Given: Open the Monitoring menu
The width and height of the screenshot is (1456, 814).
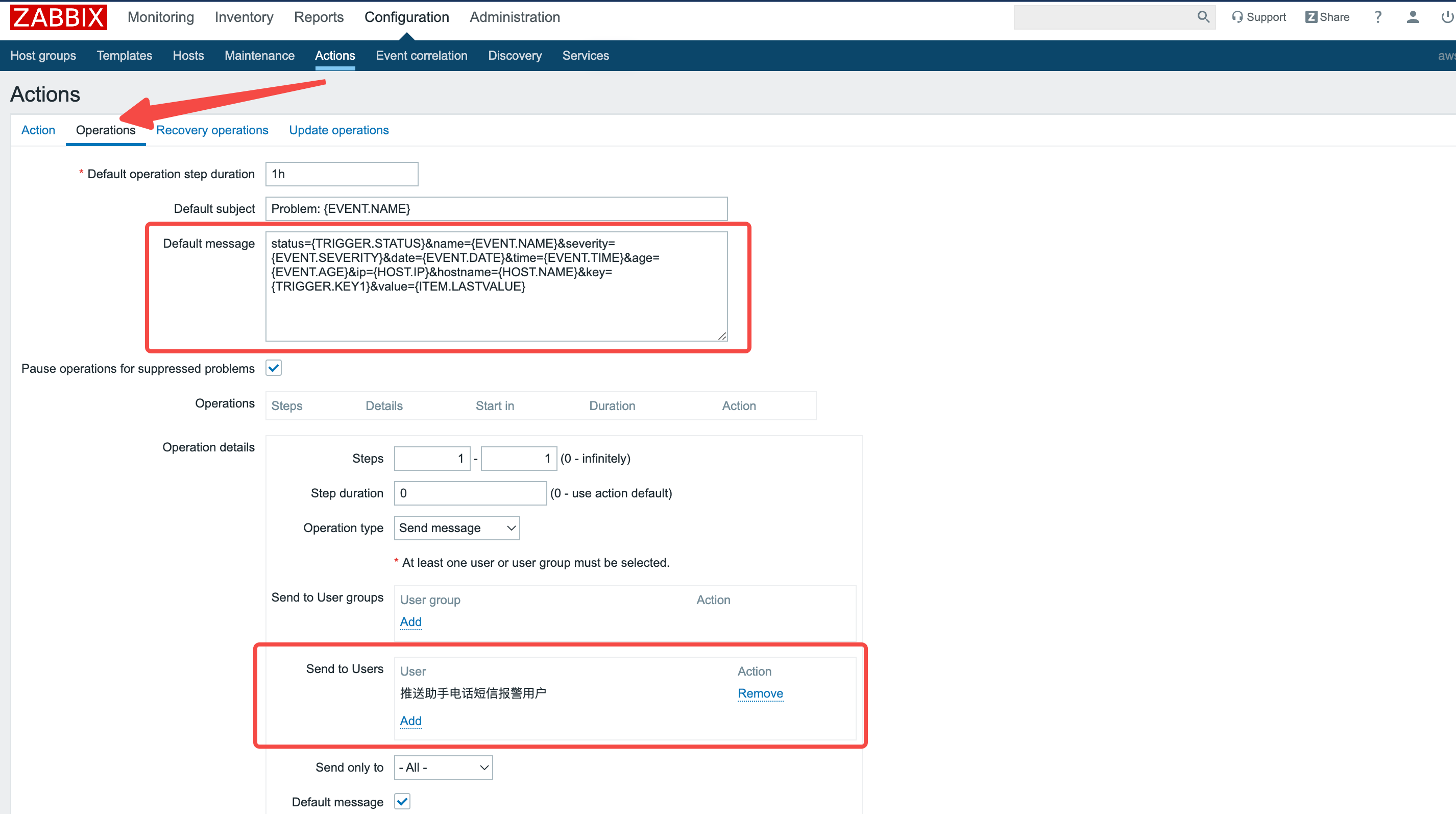Looking at the screenshot, I should 160,17.
